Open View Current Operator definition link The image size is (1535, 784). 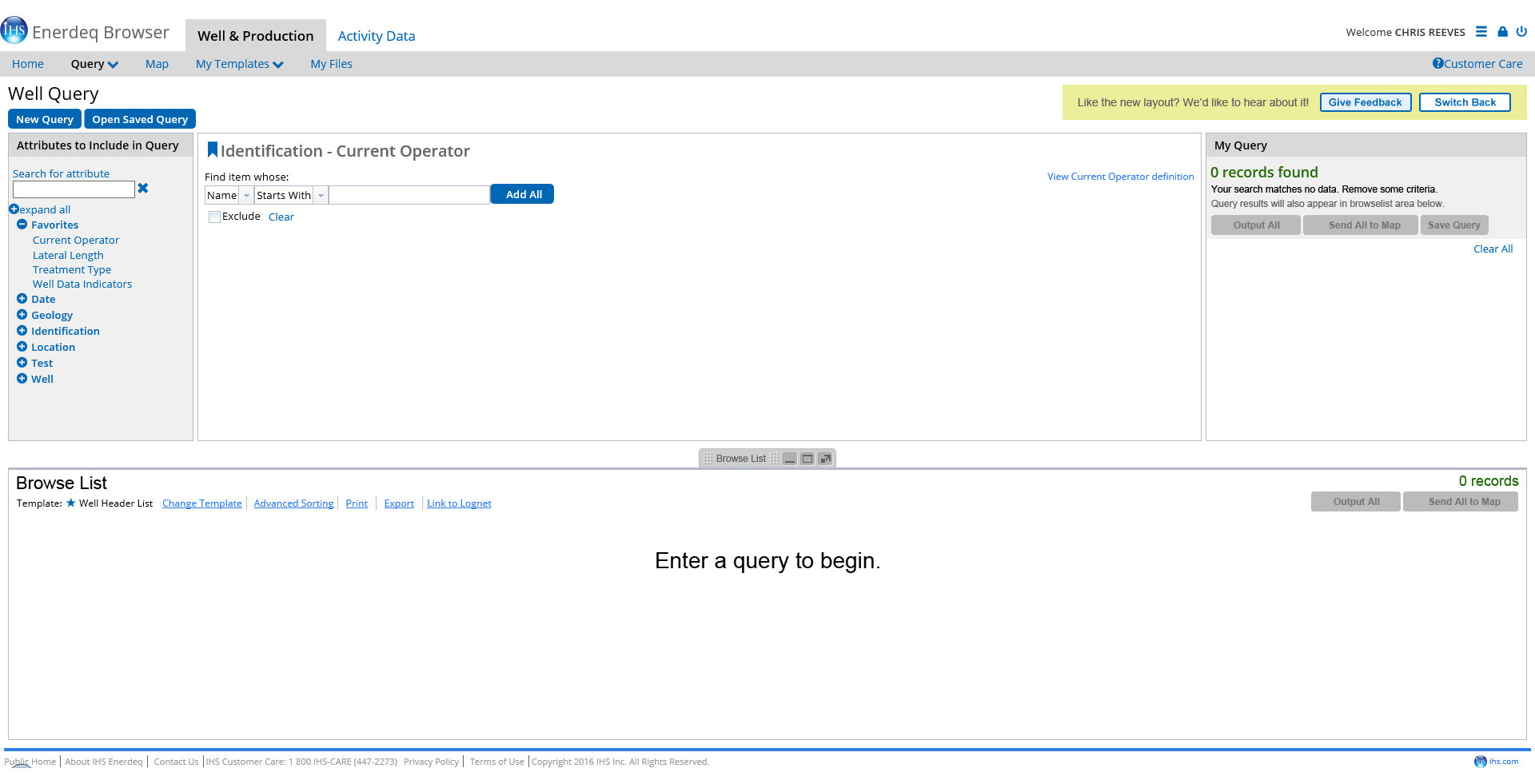(1120, 177)
